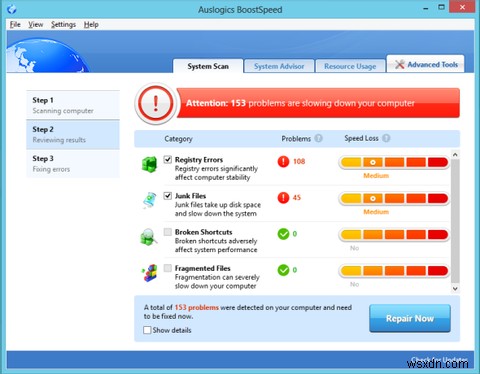This screenshot has width=480, height=374.
Task: Click the red warning icon next to 45
Action: click(283, 198)
